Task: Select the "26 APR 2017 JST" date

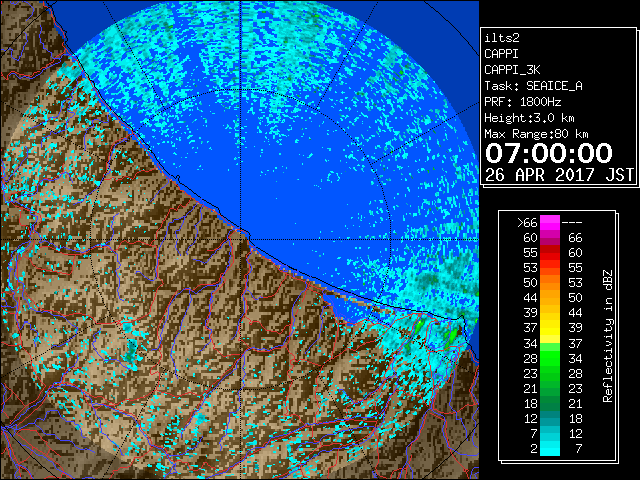Action: point(559,175)
